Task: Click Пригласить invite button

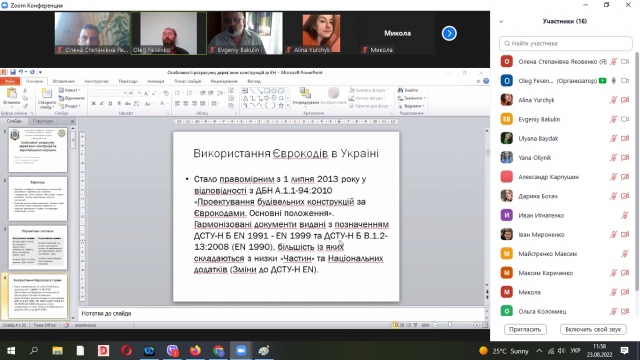Action: point(525,329)
